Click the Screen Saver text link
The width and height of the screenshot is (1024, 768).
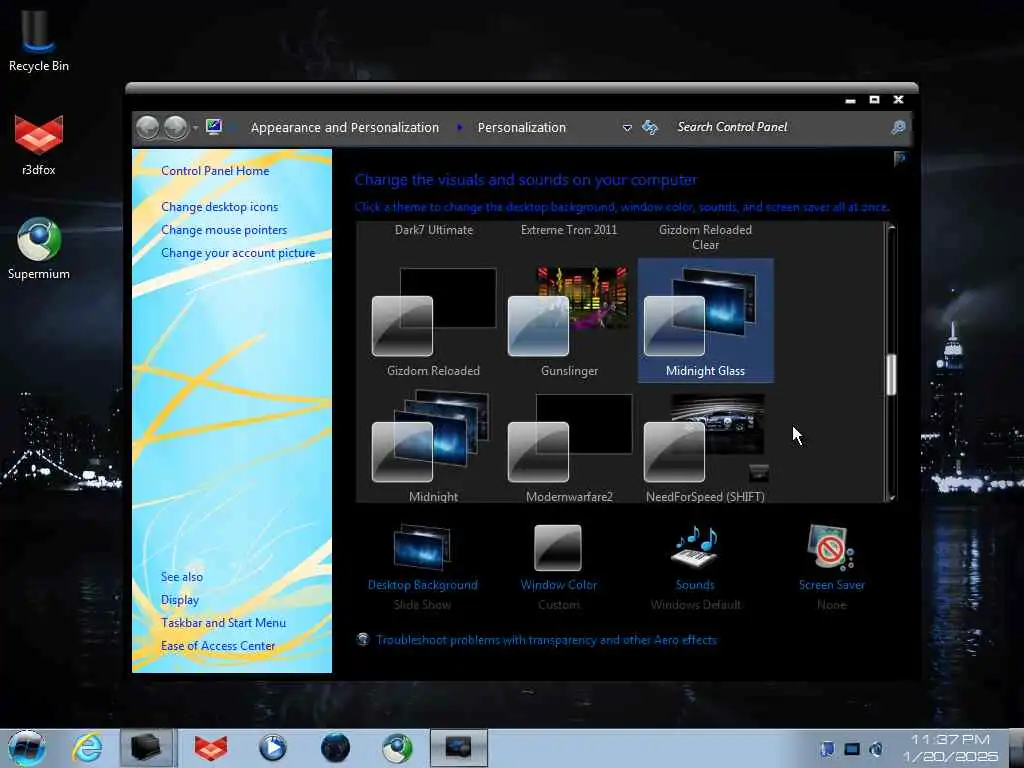pyautogui.click(x=831, y=585)
